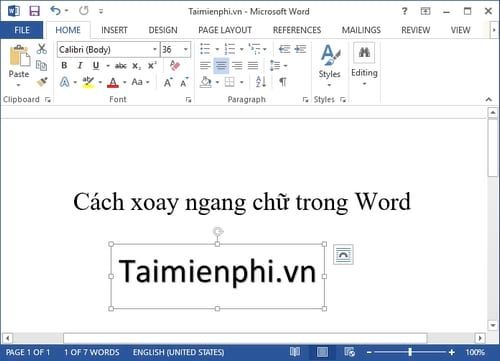Justify paragraph text
Image resolution: width=500 pixels, height=361 pixels.
pos(253,65)
